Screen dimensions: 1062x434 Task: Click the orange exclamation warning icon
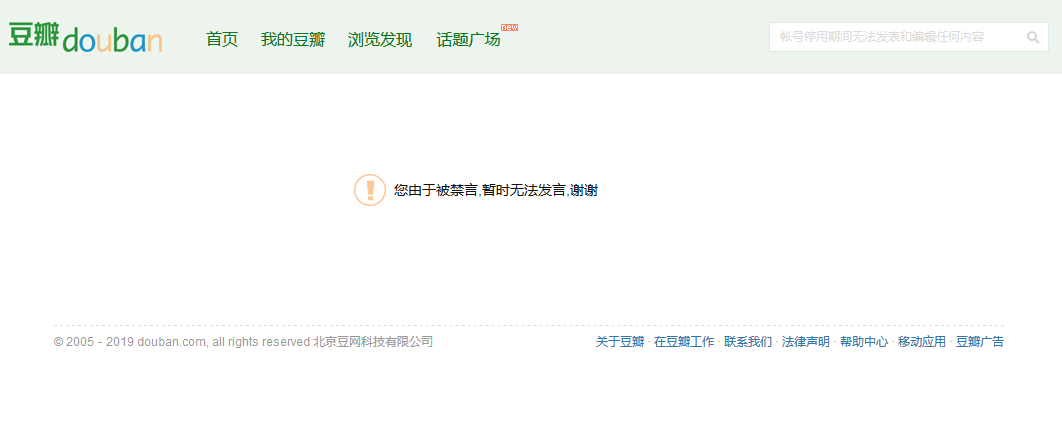click(370, 190)
